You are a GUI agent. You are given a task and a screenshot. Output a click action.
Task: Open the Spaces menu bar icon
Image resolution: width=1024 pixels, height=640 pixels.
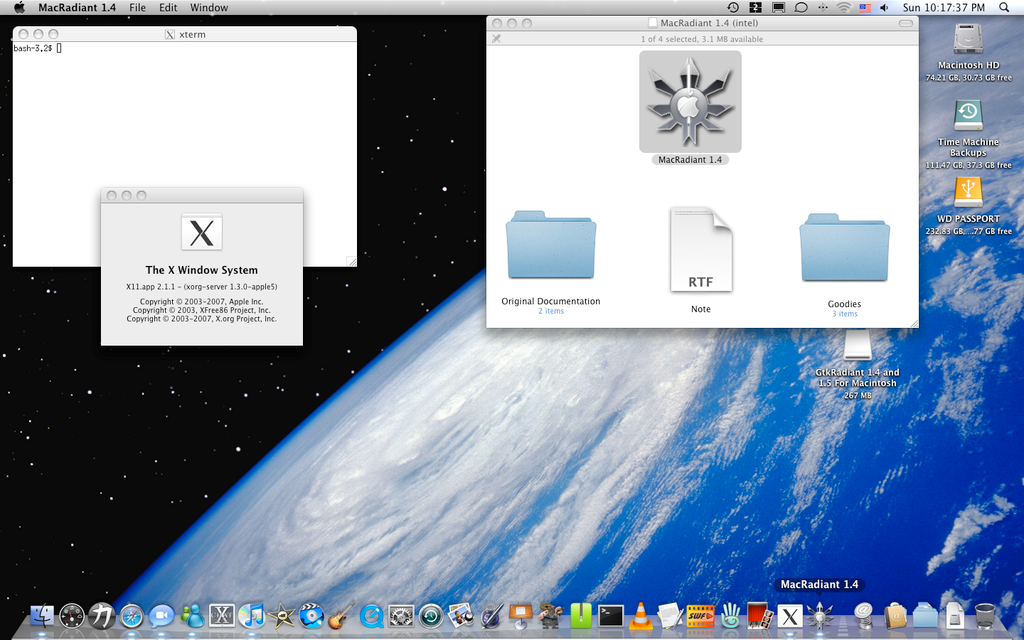pyautogui.click(x=756, y=8)
